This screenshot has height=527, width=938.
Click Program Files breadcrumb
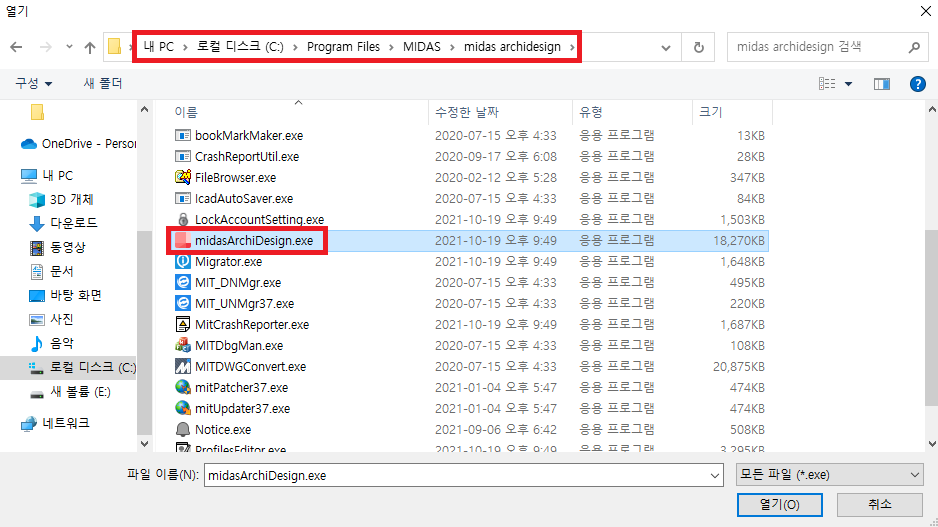pyautogui.click(x=343, y=47)
